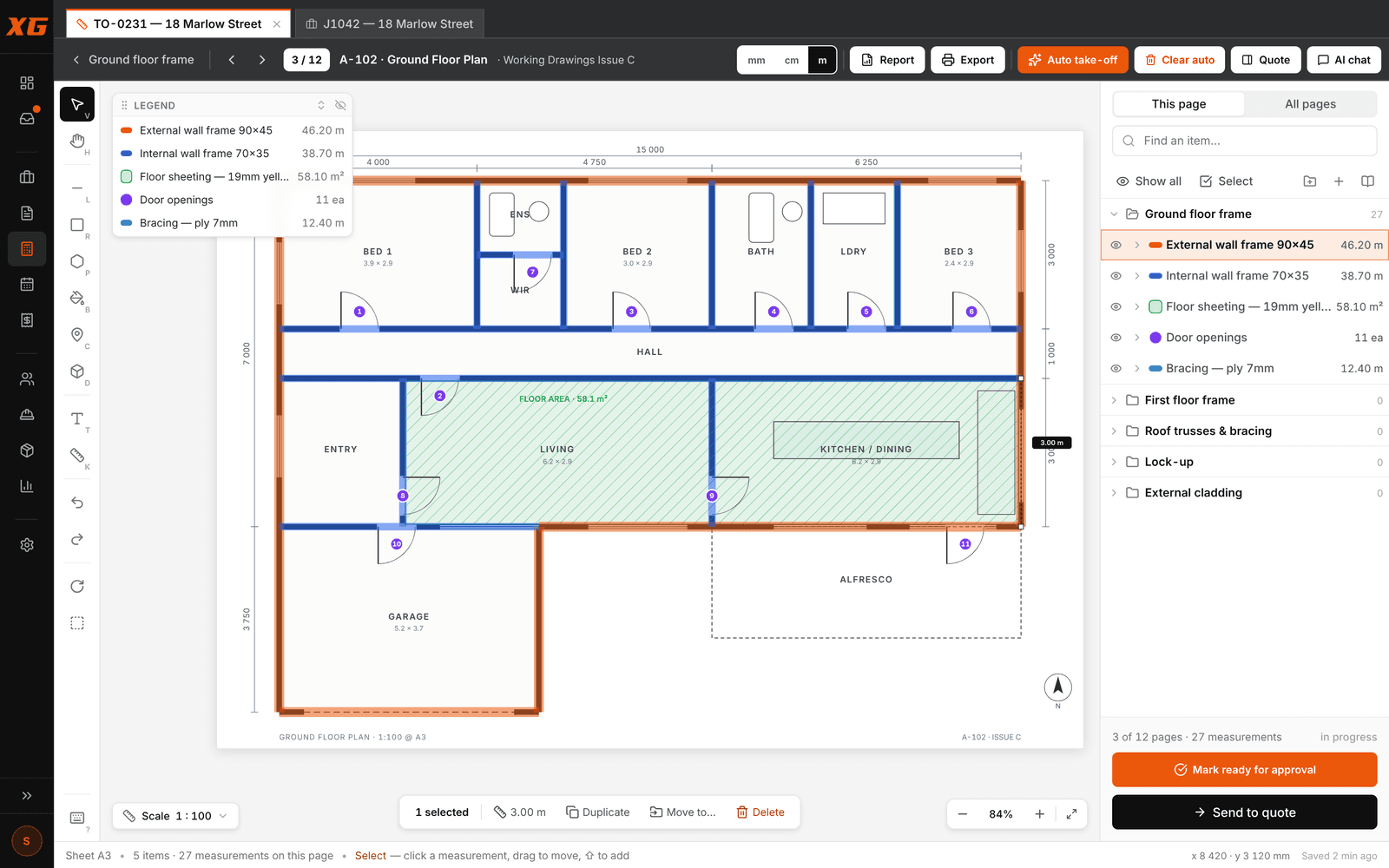Enter fullscreen view of the drawing
This screenshot has width=1389, height=868.
click(1071, 814)
